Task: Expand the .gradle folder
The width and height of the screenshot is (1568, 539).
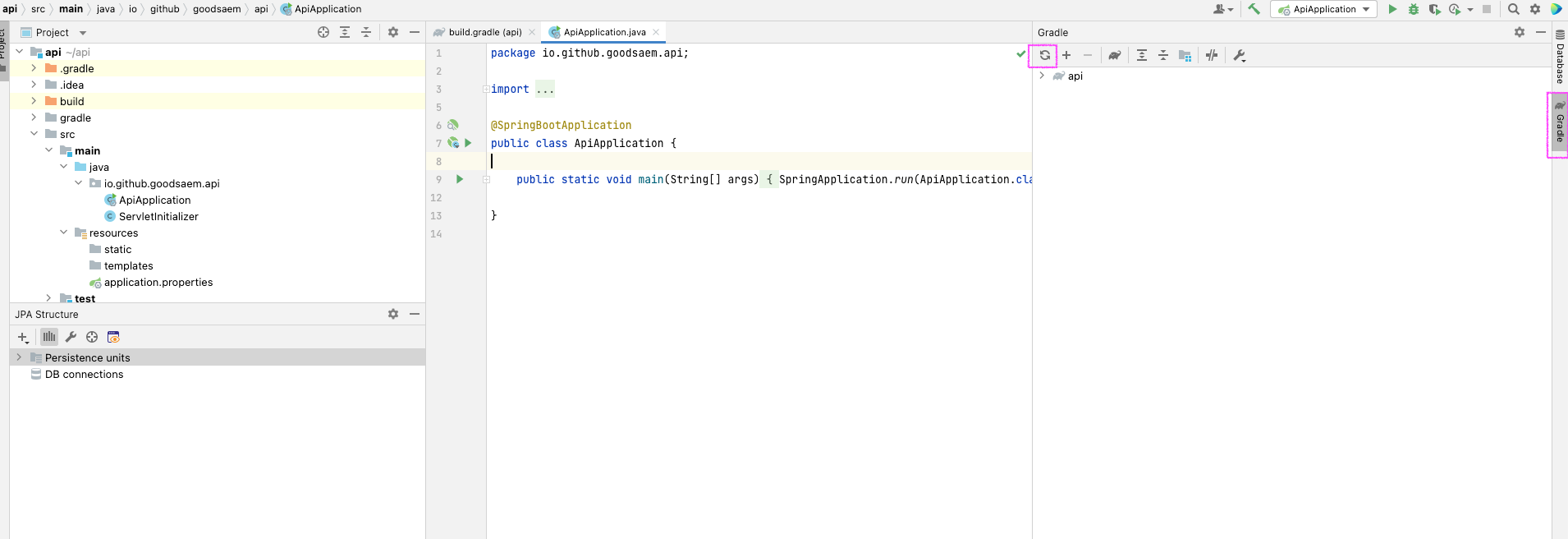Action: 34,68
